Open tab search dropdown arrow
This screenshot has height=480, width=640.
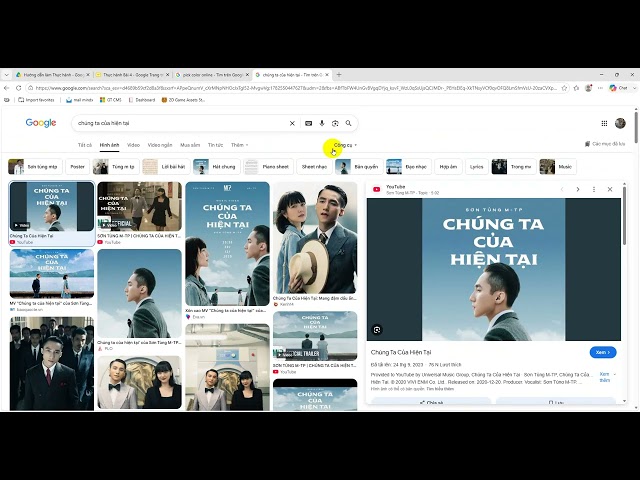(x=6, y=75)
